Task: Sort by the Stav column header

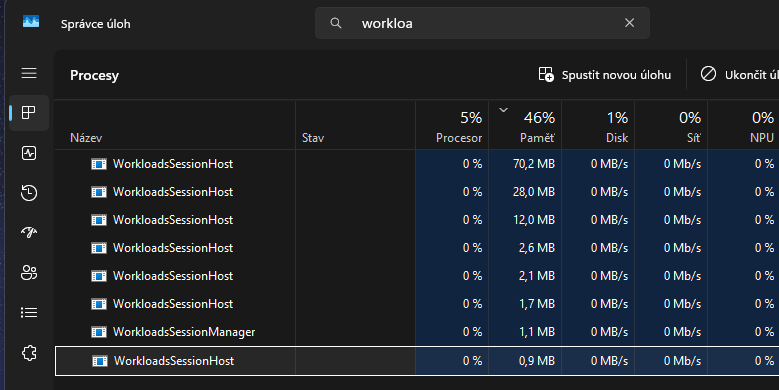Action: tap(355, 125)
